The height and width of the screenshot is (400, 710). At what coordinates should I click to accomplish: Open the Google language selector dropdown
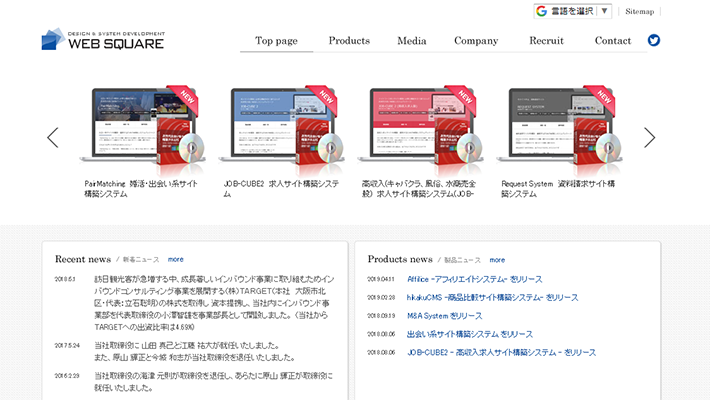coord(573,11)
